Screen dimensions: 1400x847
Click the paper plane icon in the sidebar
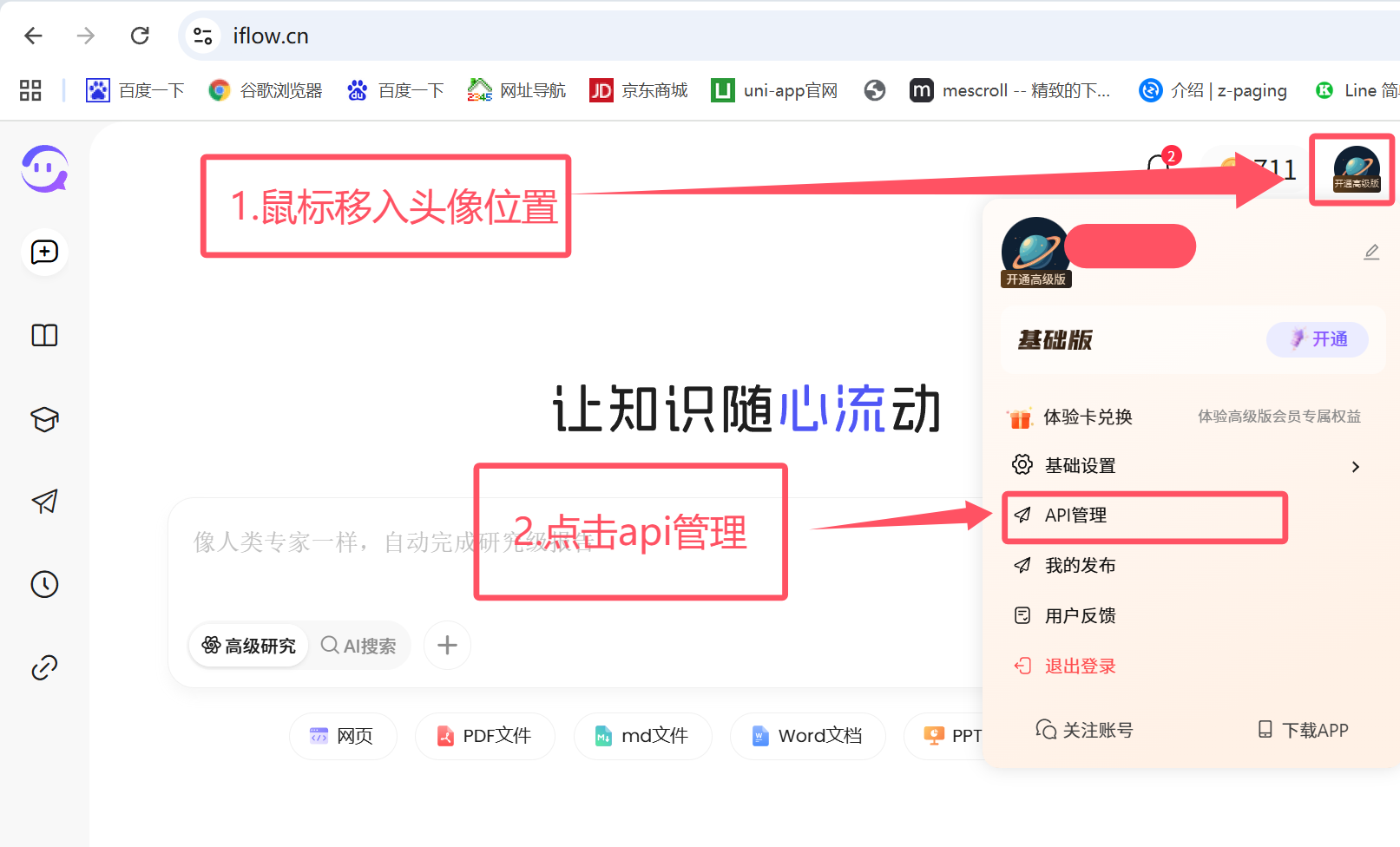click(x=43, y=502)
